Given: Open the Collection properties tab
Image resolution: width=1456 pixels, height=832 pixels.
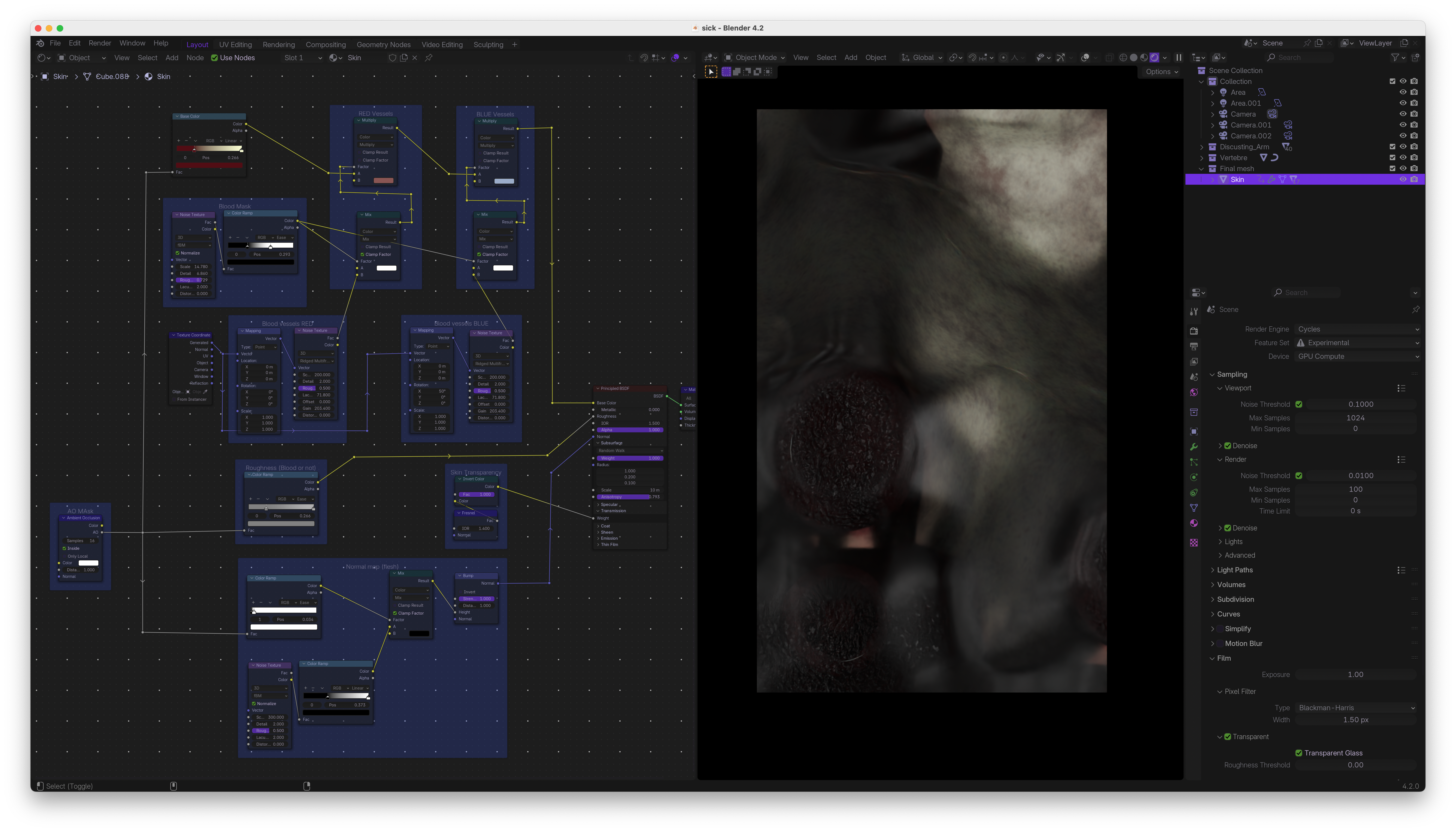Looking at the screenshot, I should [x=1194, y=412].
